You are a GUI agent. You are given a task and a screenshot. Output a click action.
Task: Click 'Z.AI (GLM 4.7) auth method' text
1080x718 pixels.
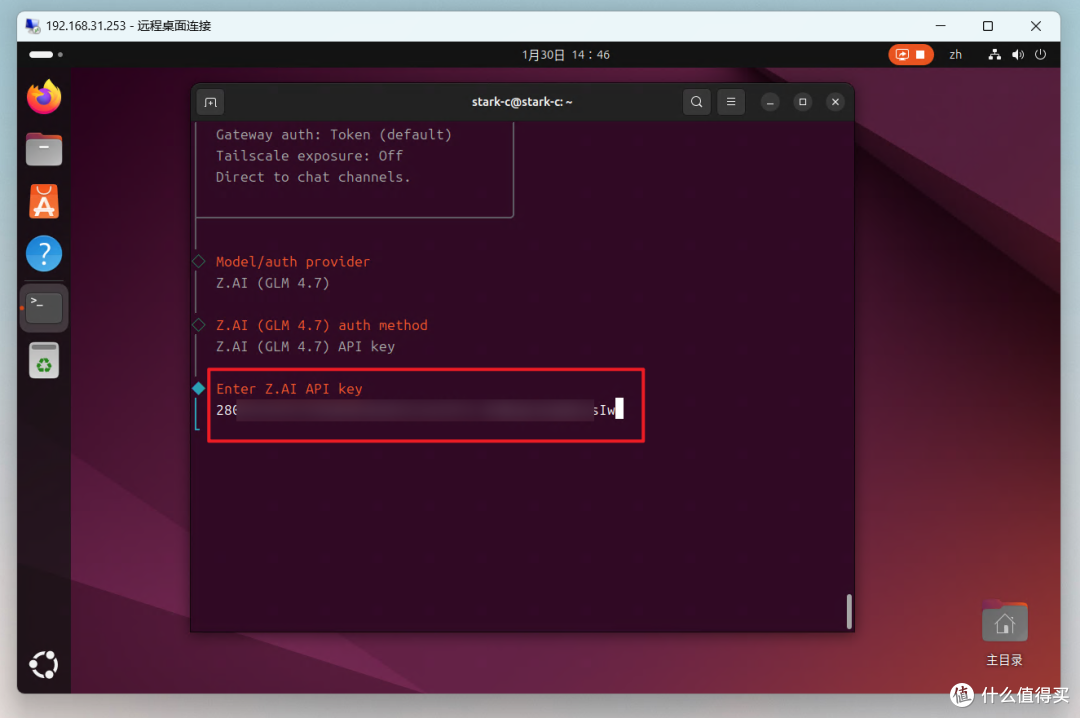(322, 325)
